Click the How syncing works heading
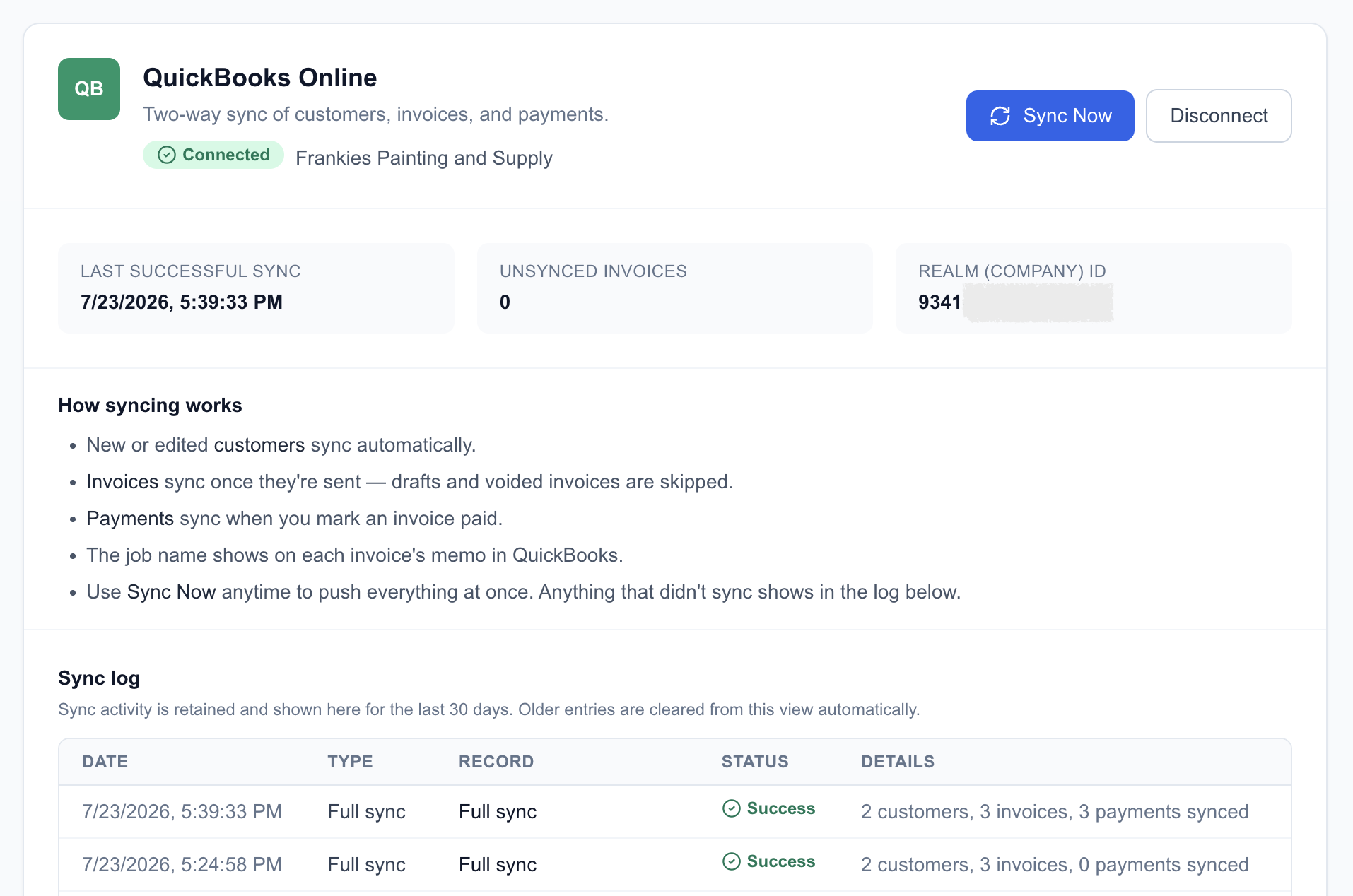This screenshot has width=1353, height=896. coord(150,406)
